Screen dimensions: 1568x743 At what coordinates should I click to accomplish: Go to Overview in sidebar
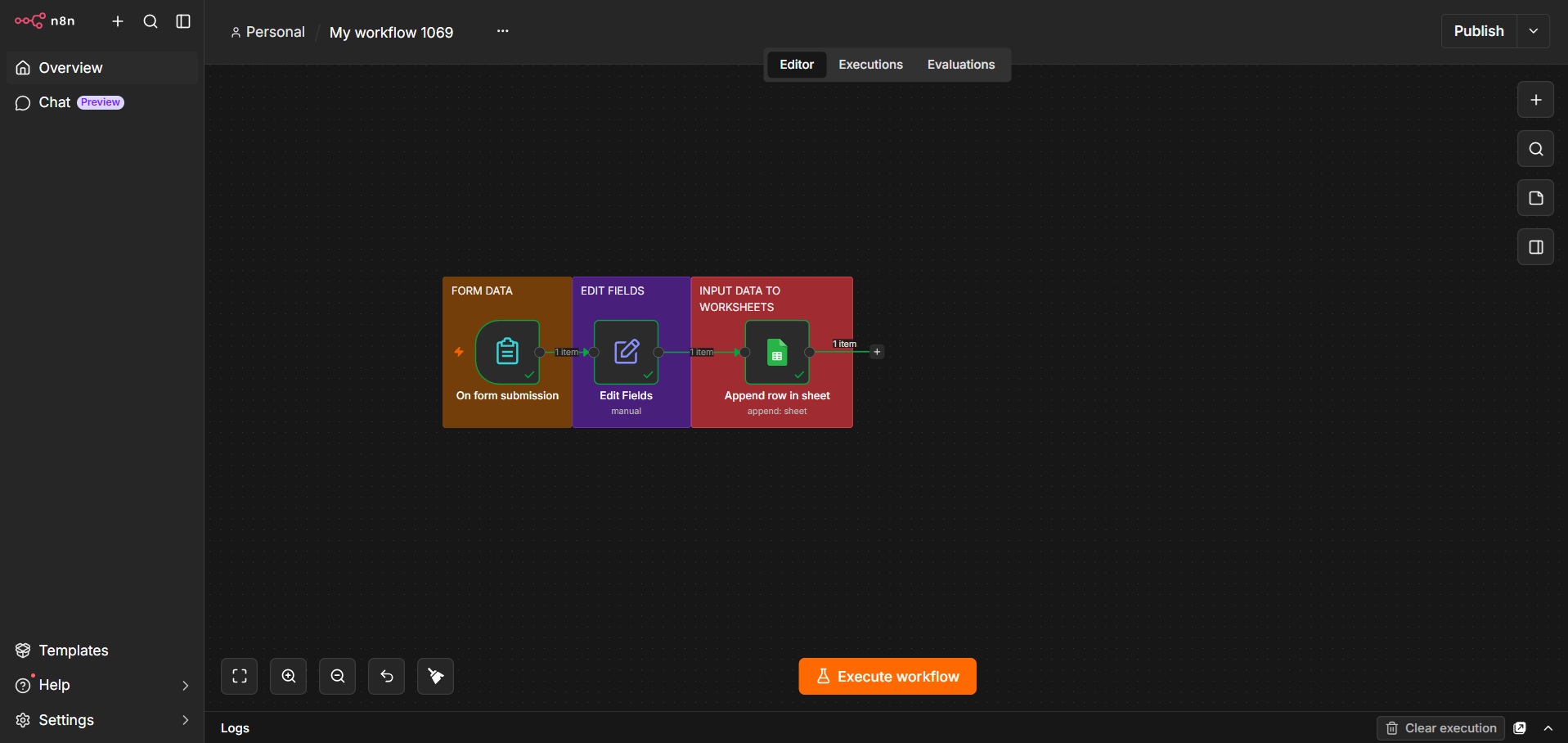click(x=102, y=68)
